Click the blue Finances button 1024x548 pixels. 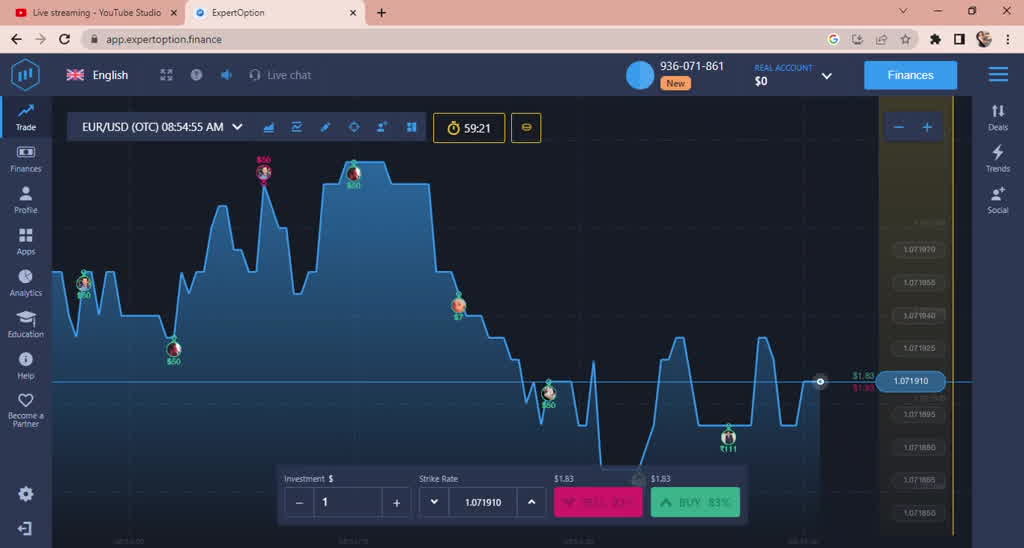click(x=910, y=75)
